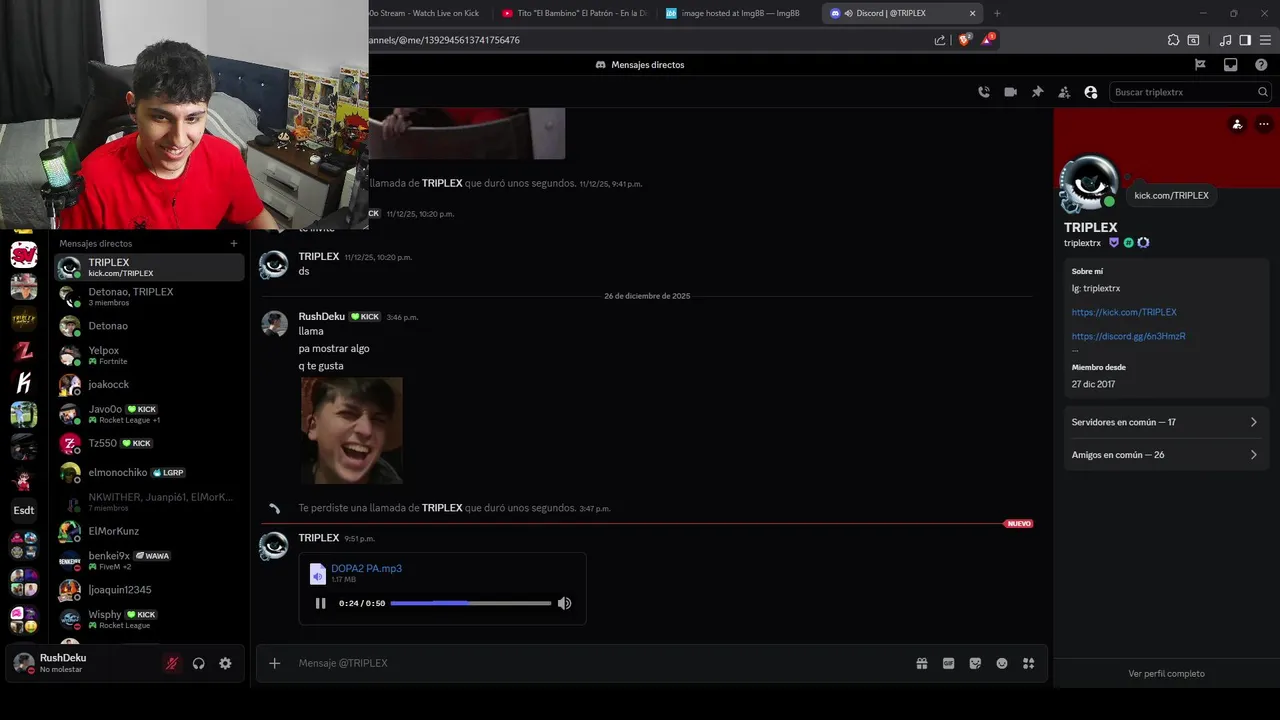
Task: Click 'Ver perfil completo'
Action: click(1166, 673)
